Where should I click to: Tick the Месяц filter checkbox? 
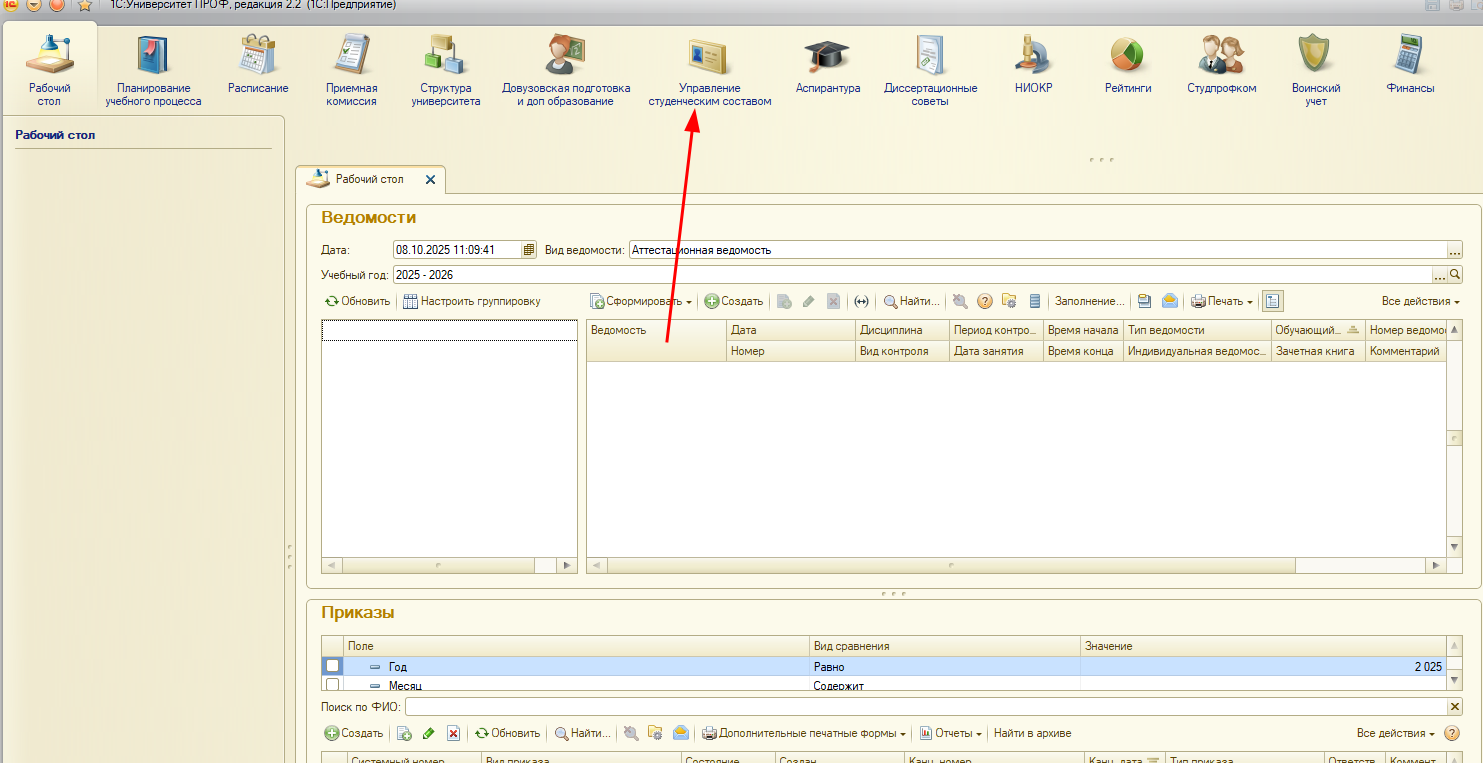pos(332,685)
